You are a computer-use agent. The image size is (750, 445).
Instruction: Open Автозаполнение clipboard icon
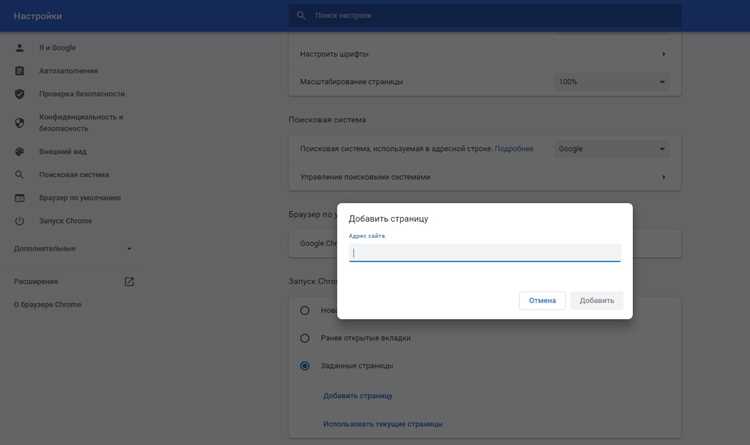click(x=20, y=71)
